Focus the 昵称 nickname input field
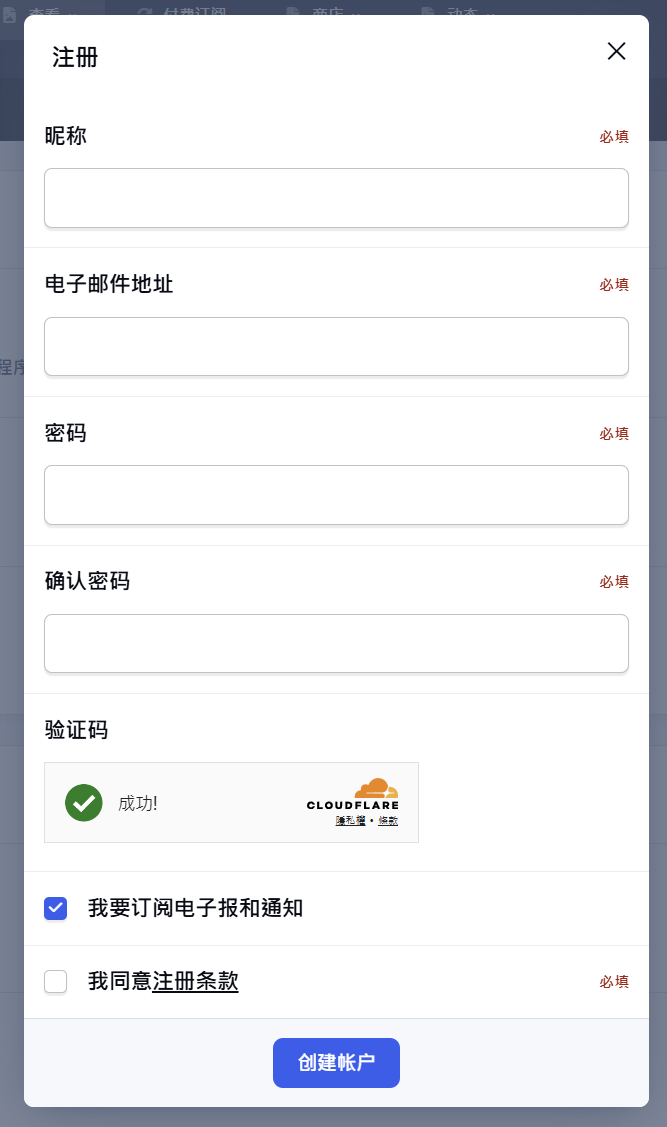667x1127 pixels. (336, 198)
